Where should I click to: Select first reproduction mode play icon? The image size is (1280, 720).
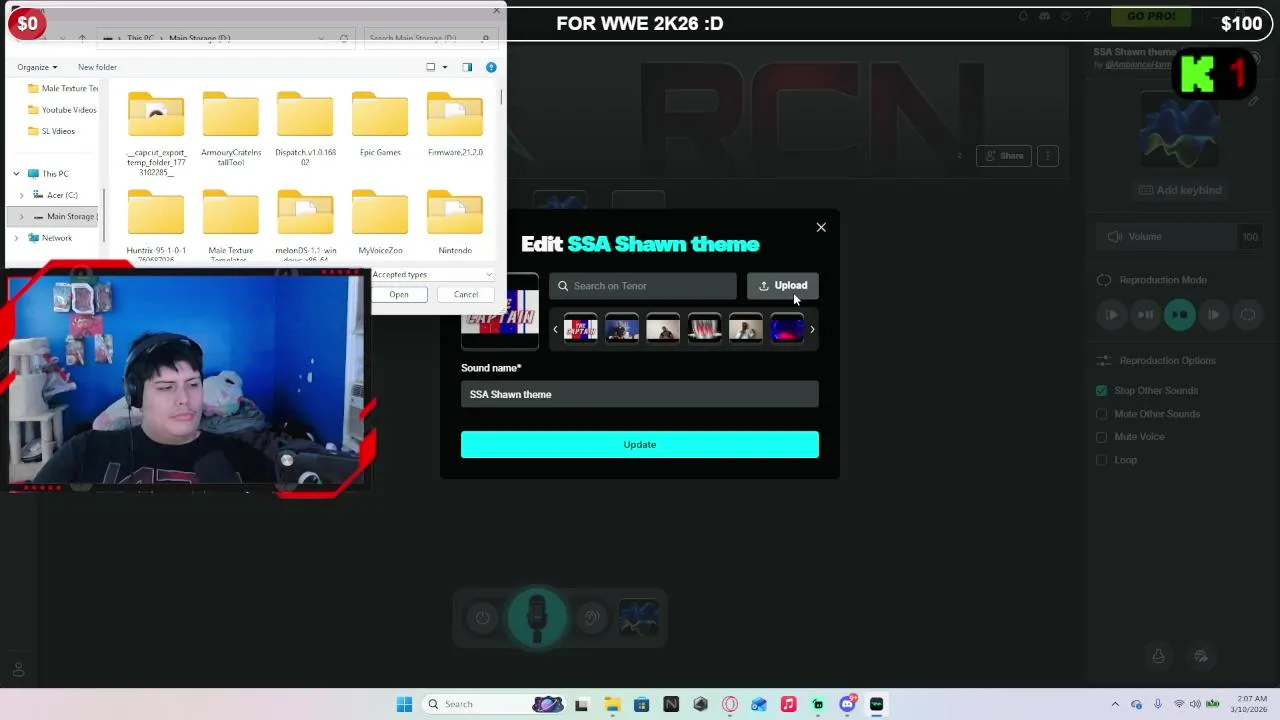click(1111, 315)
